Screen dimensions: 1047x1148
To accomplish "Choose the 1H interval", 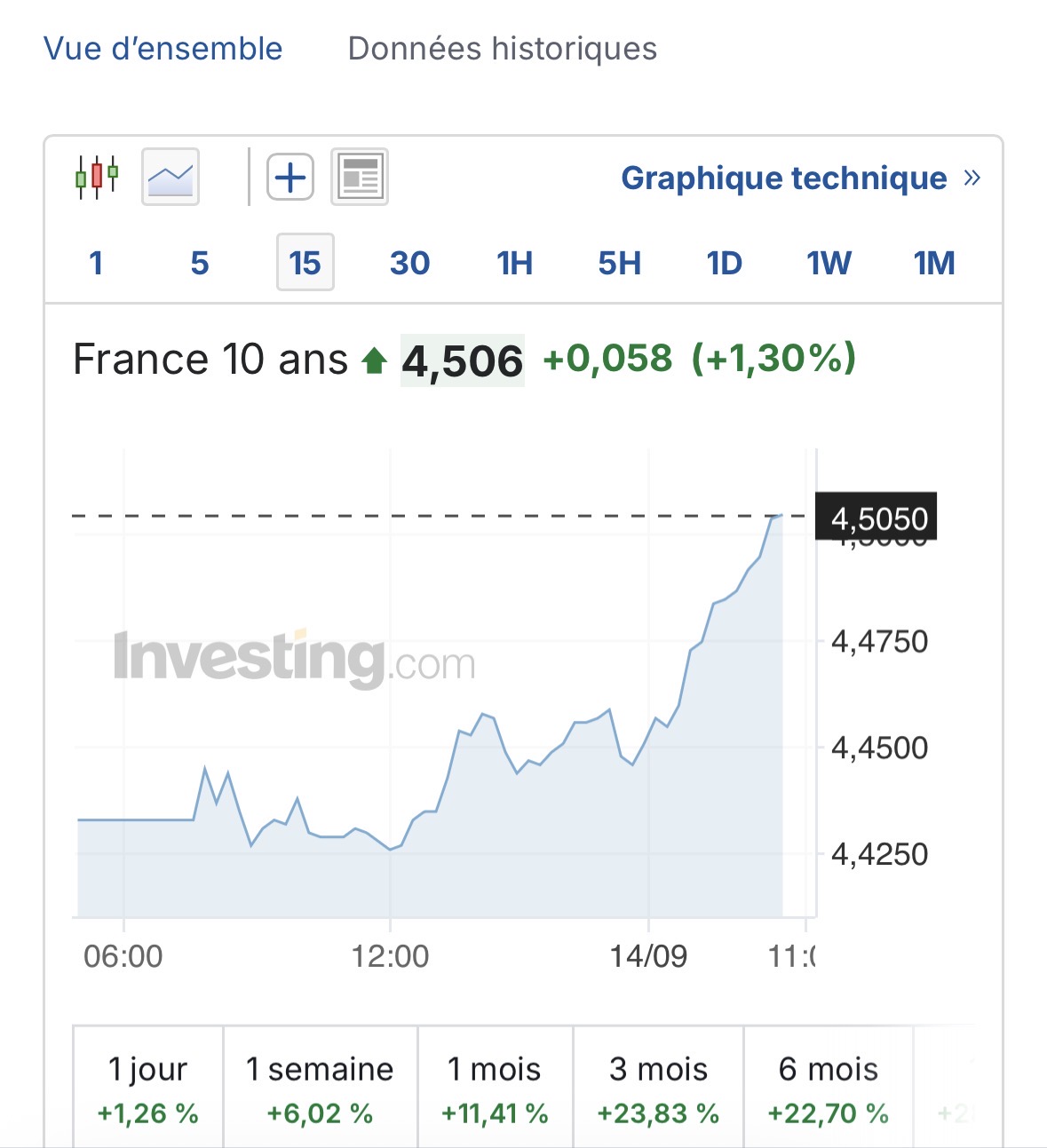I will click(x=514, y=263).
